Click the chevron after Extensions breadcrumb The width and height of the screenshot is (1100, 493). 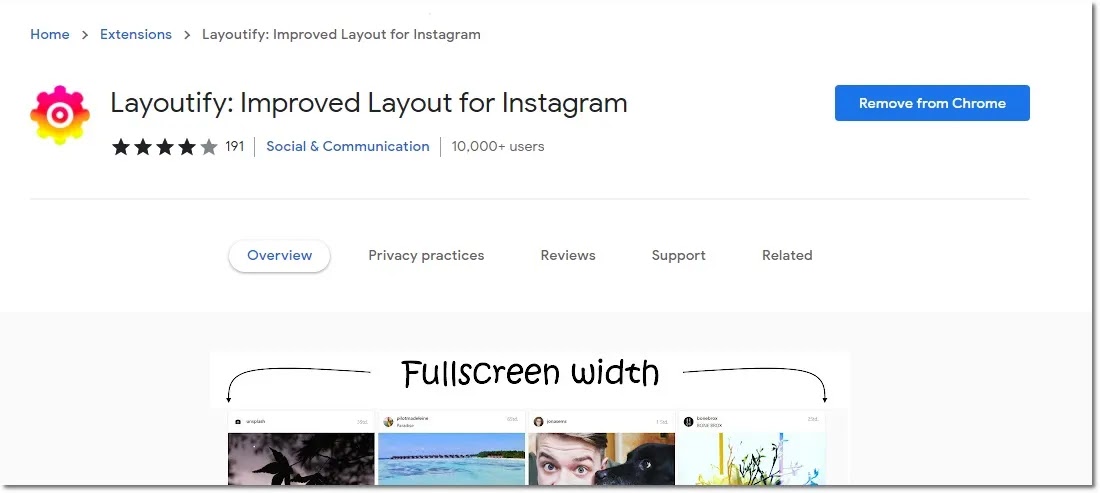(x=187, y=34)
